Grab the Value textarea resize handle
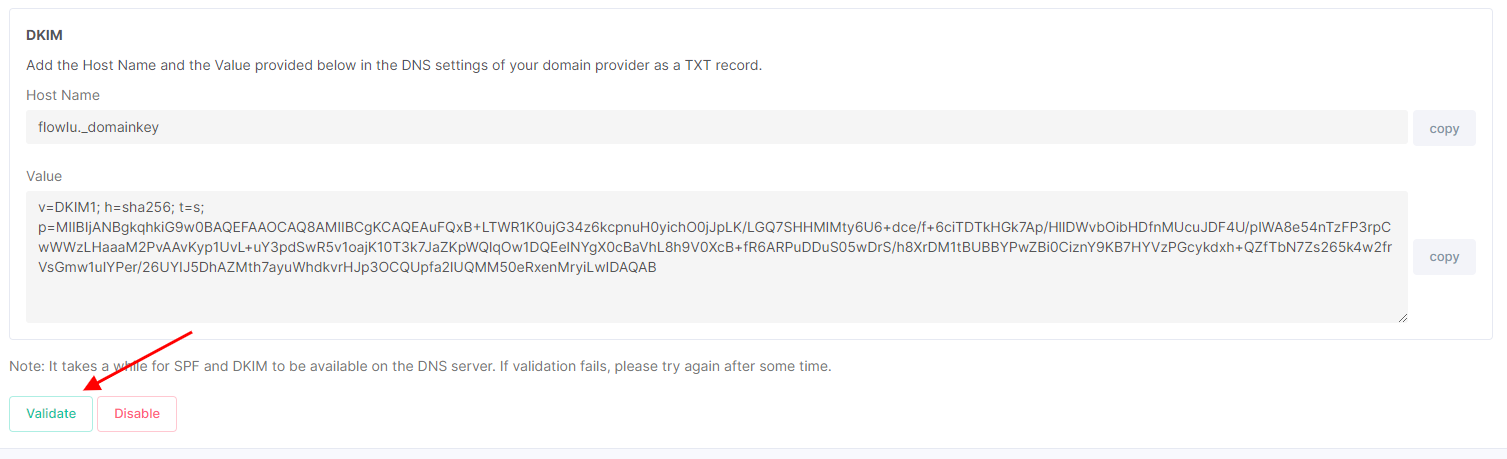The height and width of the screenshot is (459, 1507). tap(1402, 317)
